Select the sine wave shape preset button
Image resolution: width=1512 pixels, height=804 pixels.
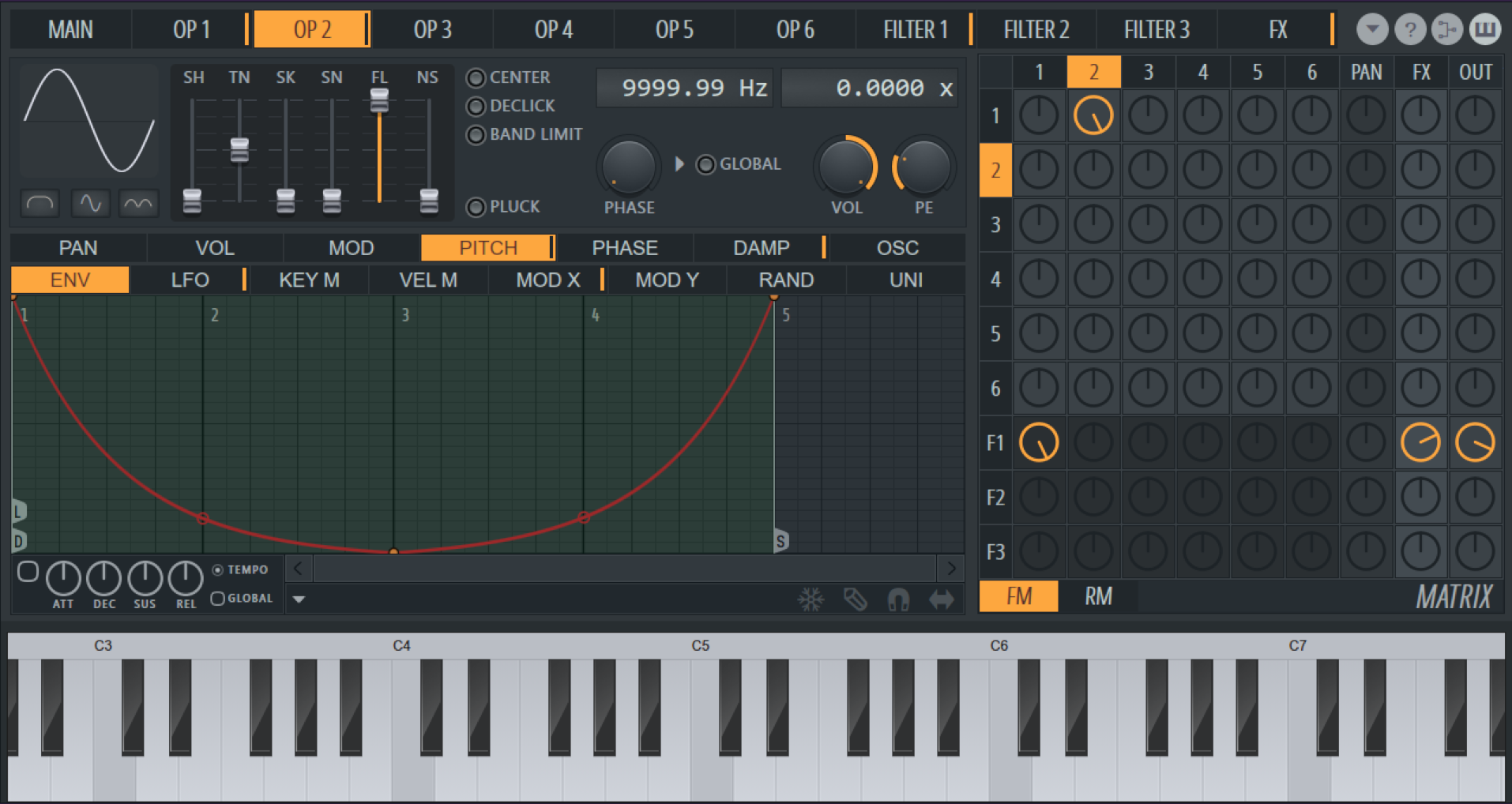(x=90, y=204)
